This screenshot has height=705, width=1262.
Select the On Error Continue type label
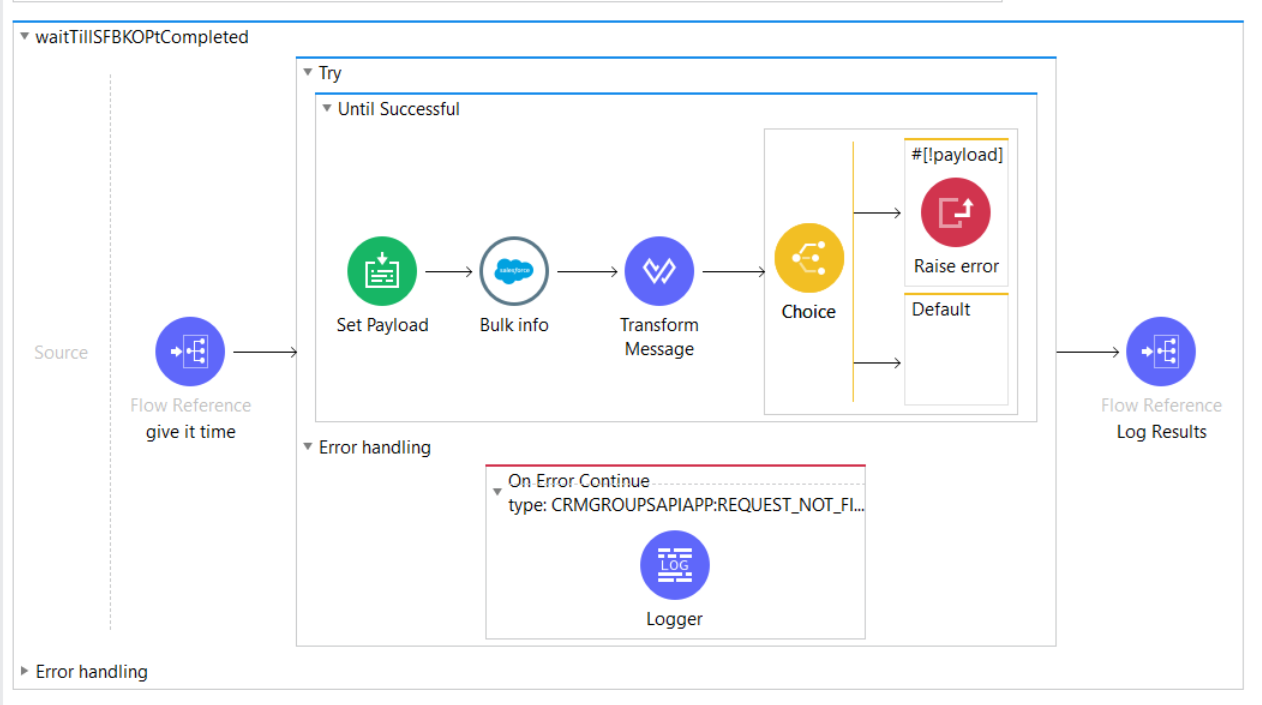pyautogui.click(x=686, y=505)
